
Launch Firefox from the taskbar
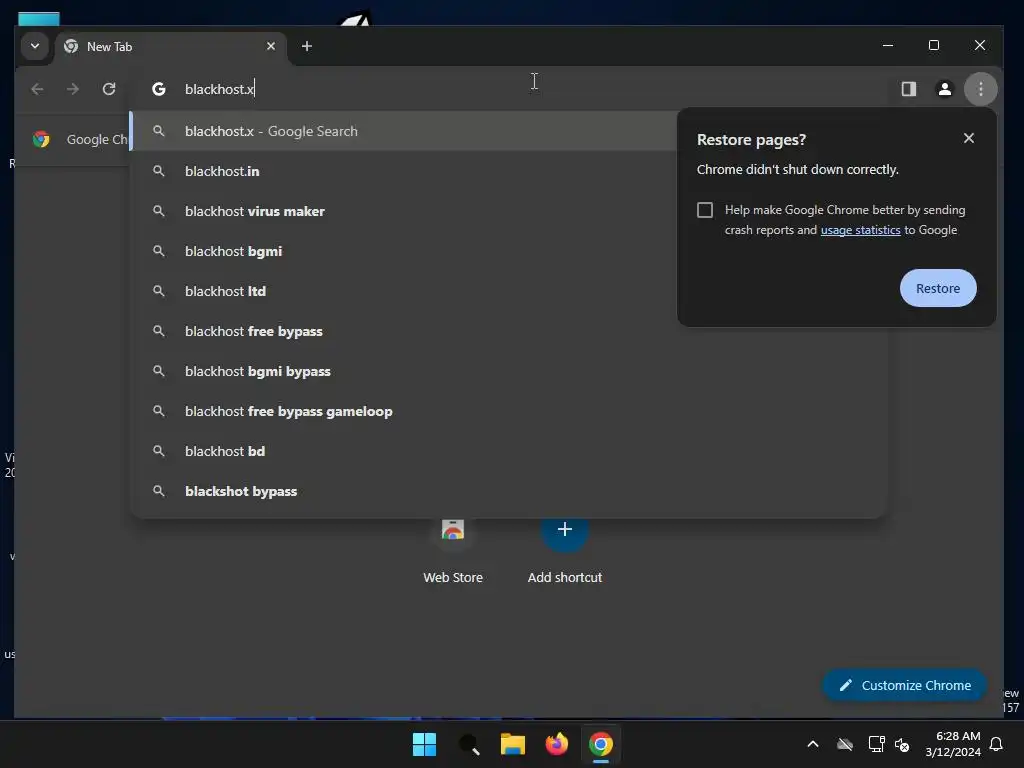[x=556, y=744]
